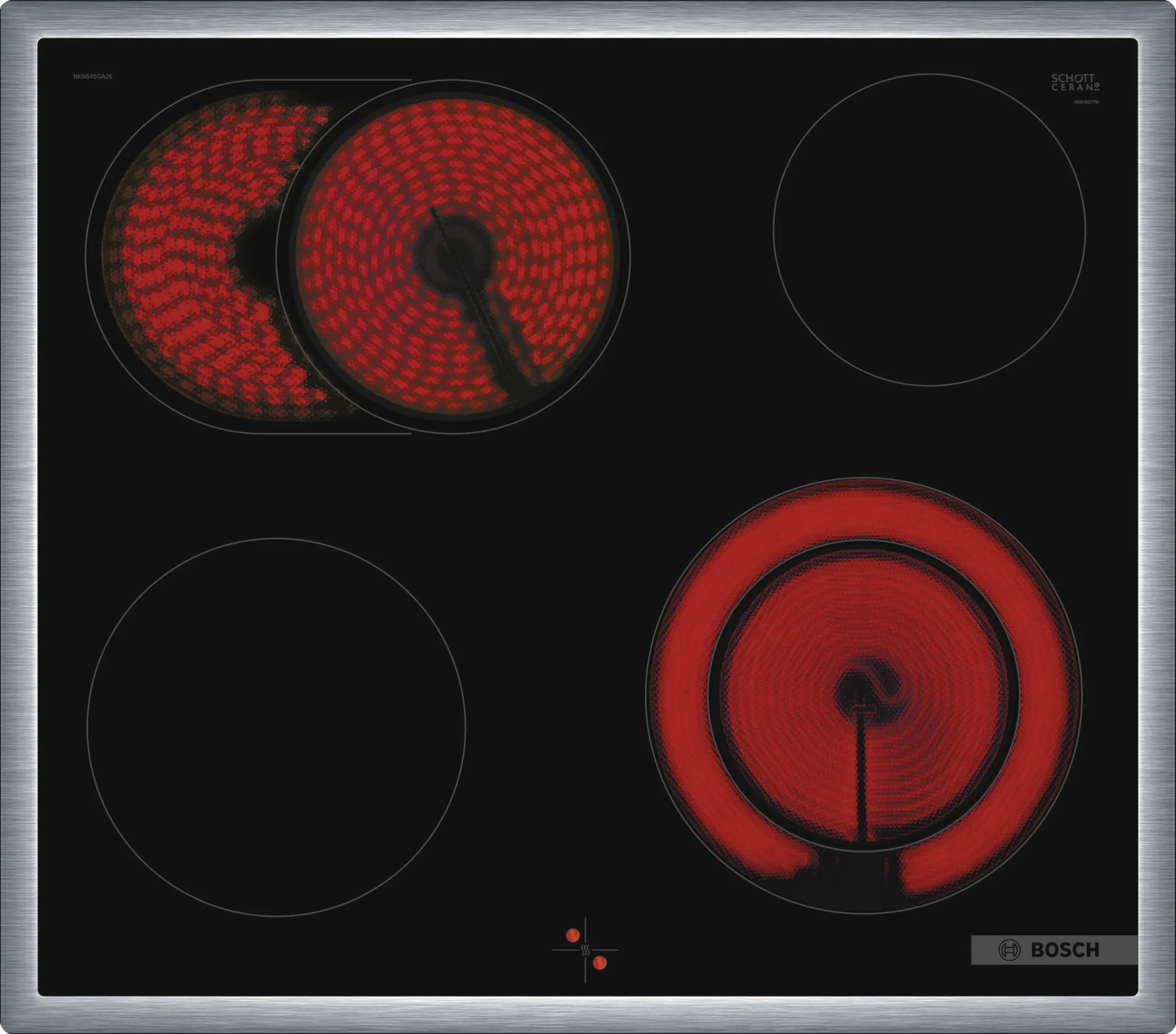This screenshot has height=1034, width=1176.
Task: Click the unlit bottom-left cooking zone
Action: click(x=275, y=727)
